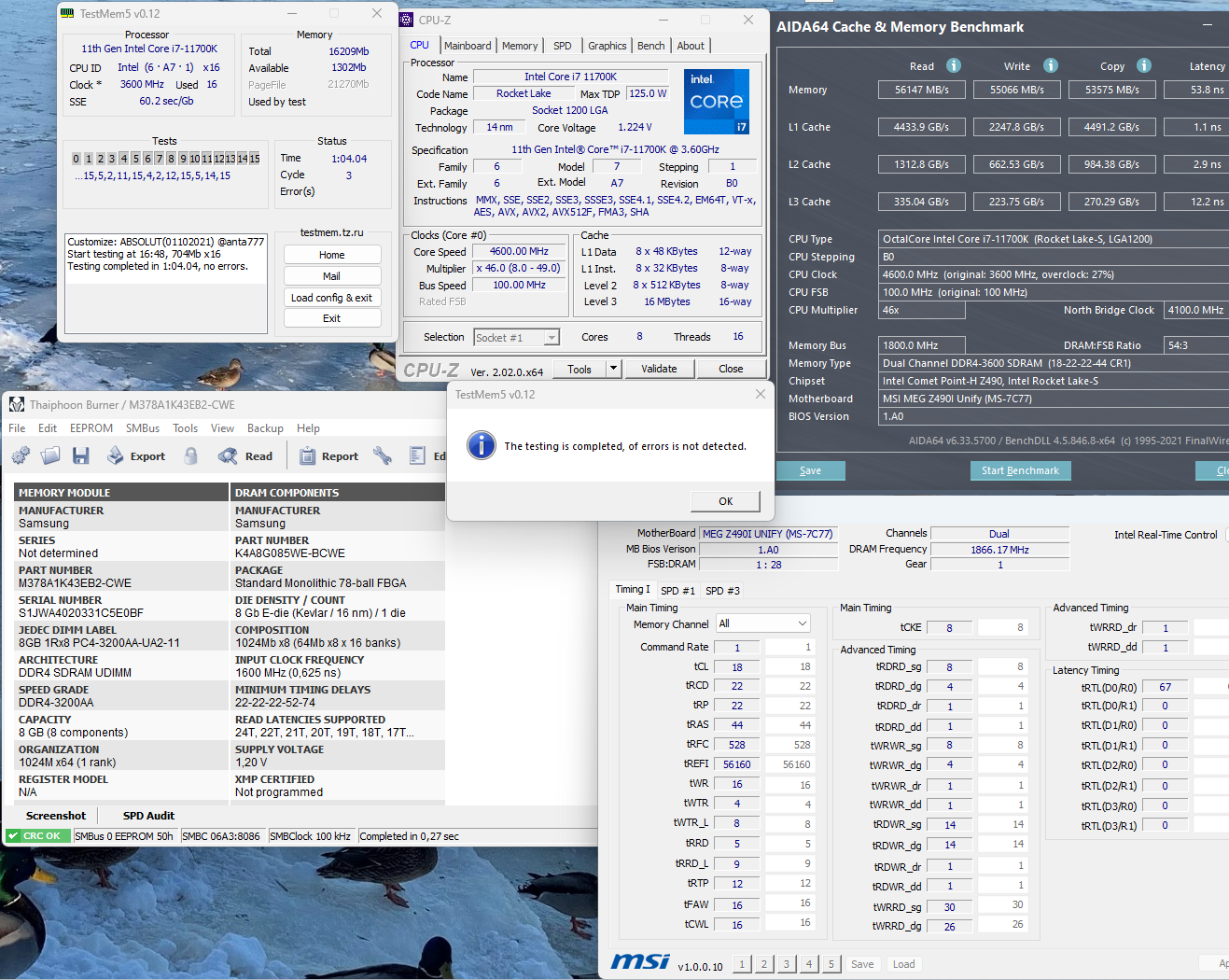Click Read in Thaiphoon Burner toolbar
The width and height of the screenshot is (1229, 980).
pyautogui.click(x=245, y=455)
